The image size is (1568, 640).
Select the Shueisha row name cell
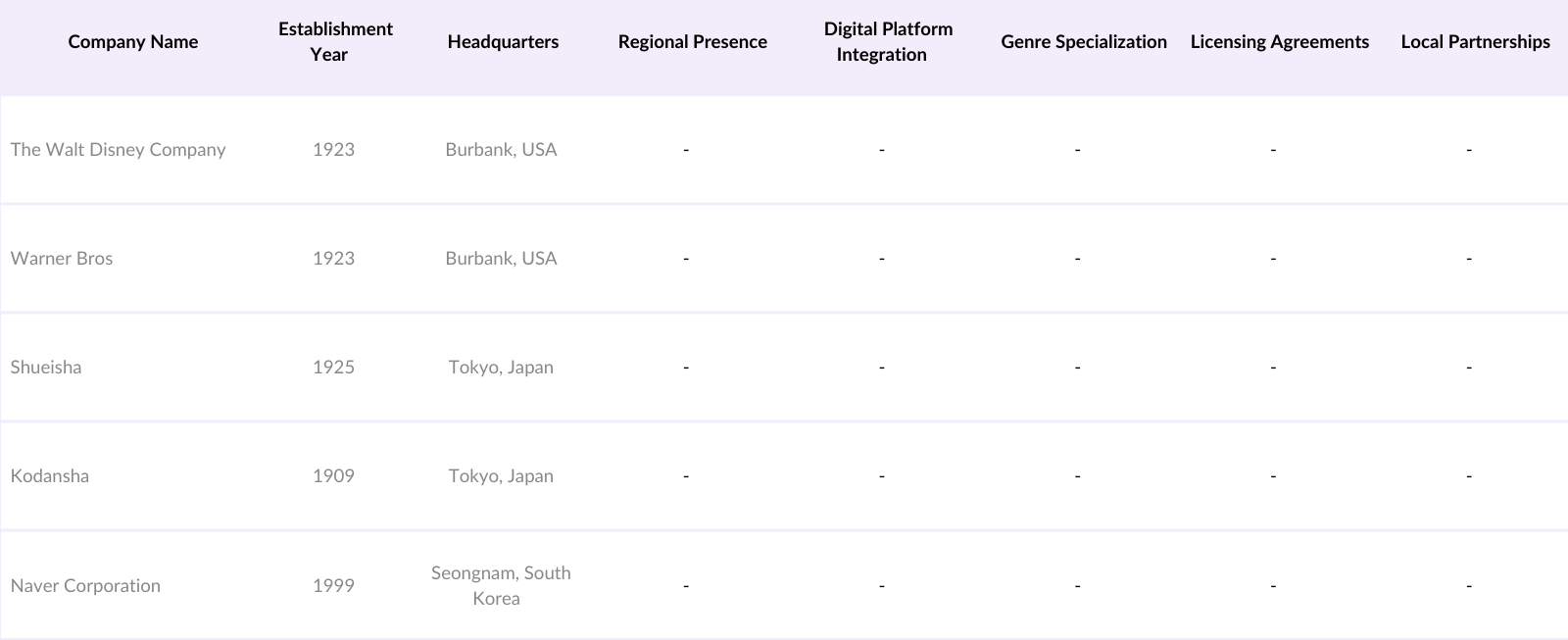(x=46, y=368)
